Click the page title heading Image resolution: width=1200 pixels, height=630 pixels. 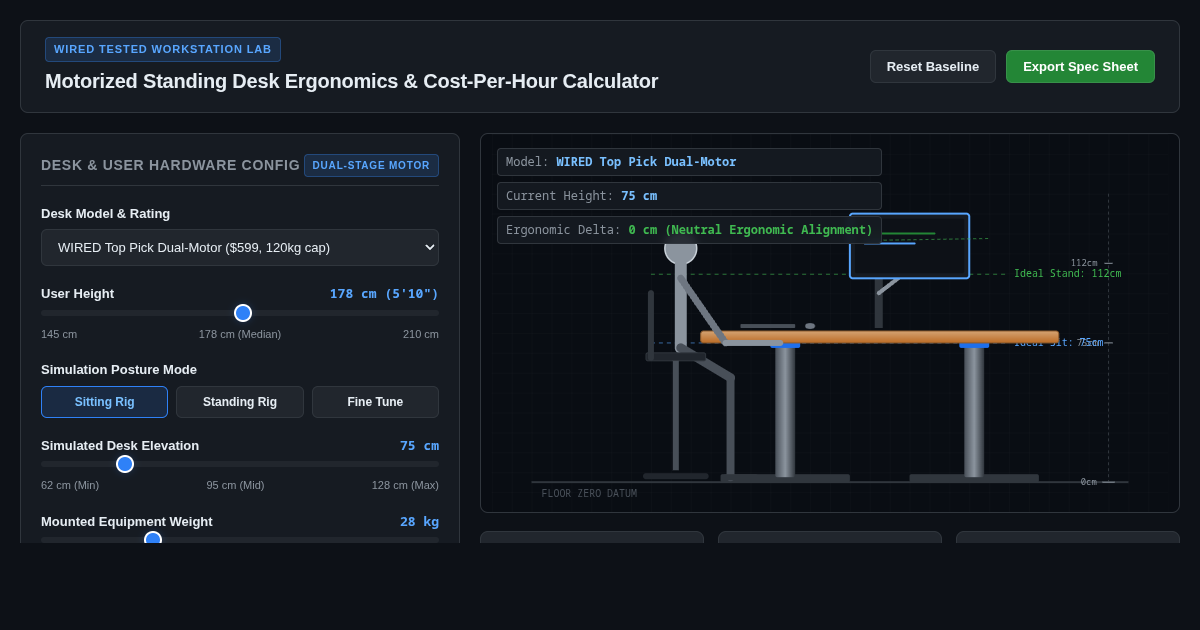(x=351, y=81)
